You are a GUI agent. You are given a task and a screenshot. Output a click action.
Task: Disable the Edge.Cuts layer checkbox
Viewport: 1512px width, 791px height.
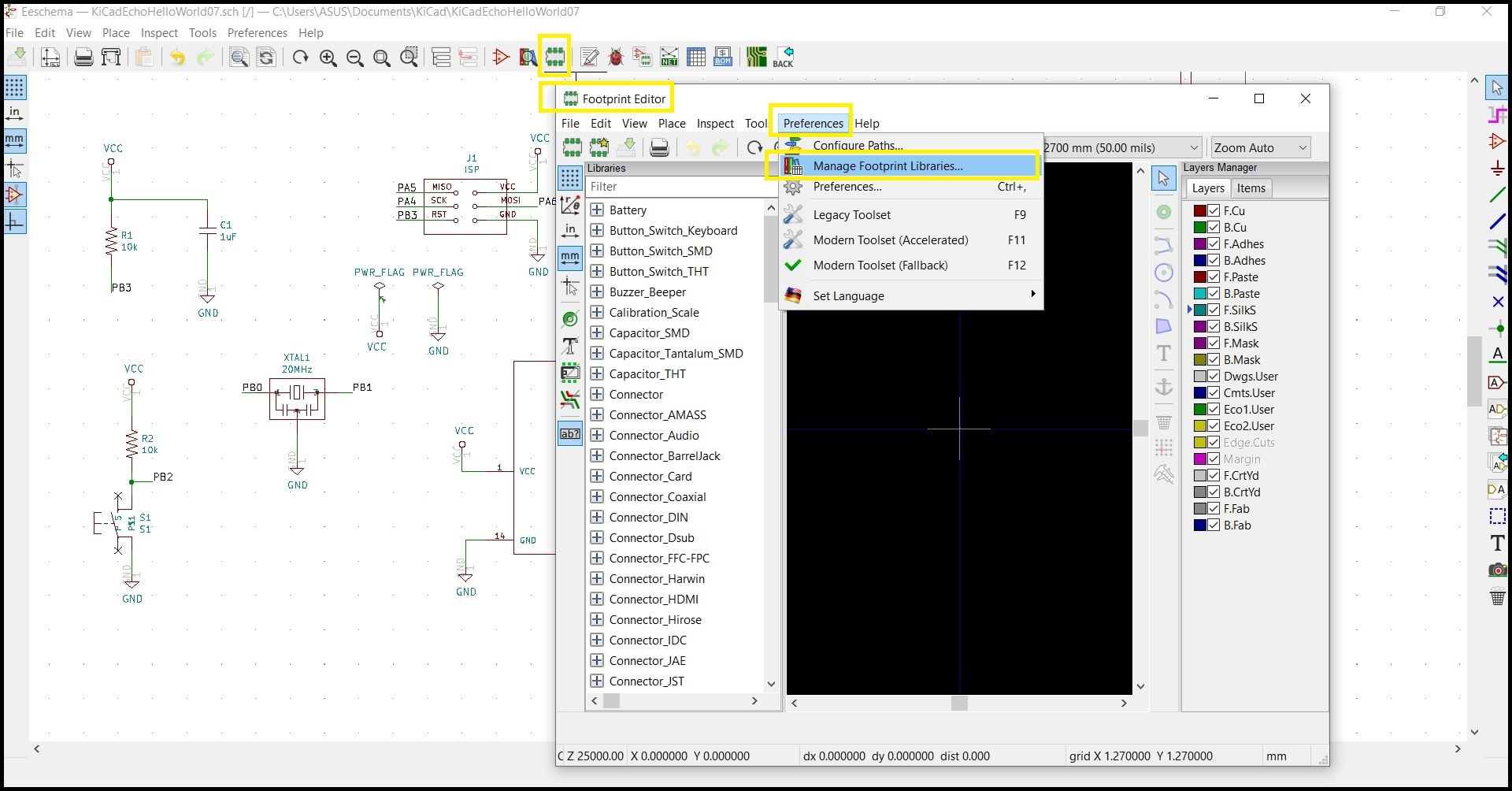coord(1214,443)
